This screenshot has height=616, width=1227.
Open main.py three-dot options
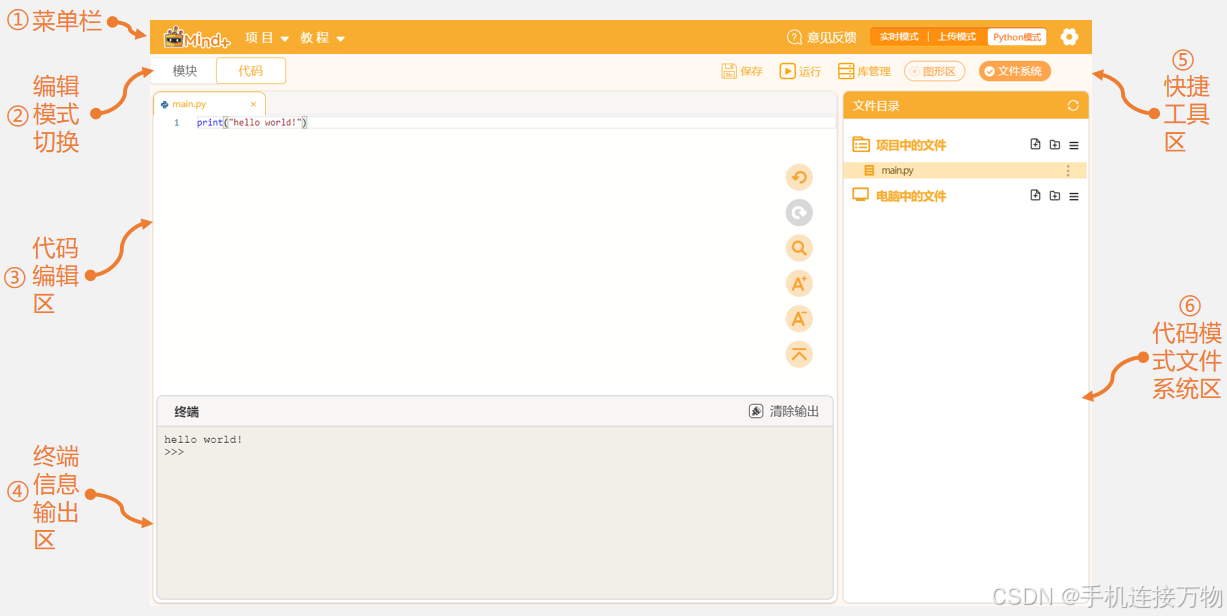(x=1068, y=171)
